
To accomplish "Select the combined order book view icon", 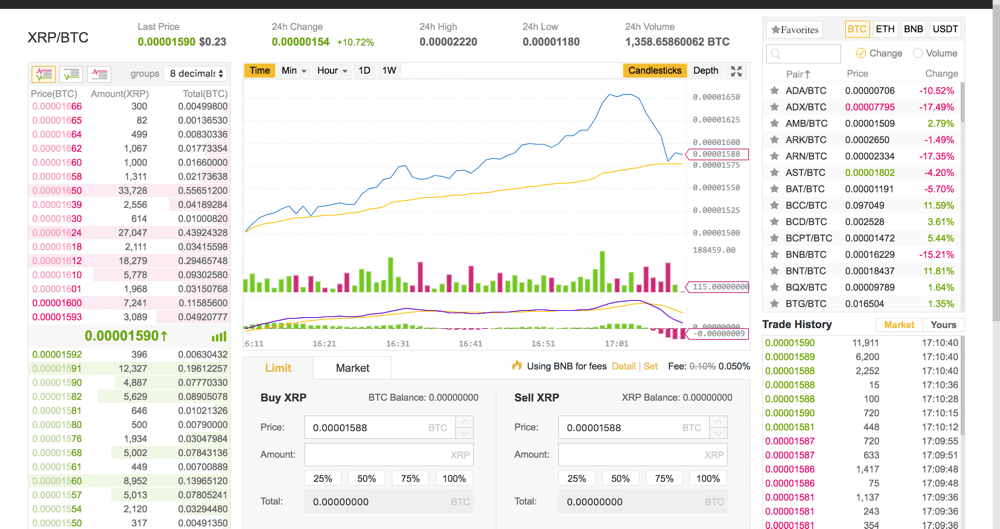I will pos(44,74).
